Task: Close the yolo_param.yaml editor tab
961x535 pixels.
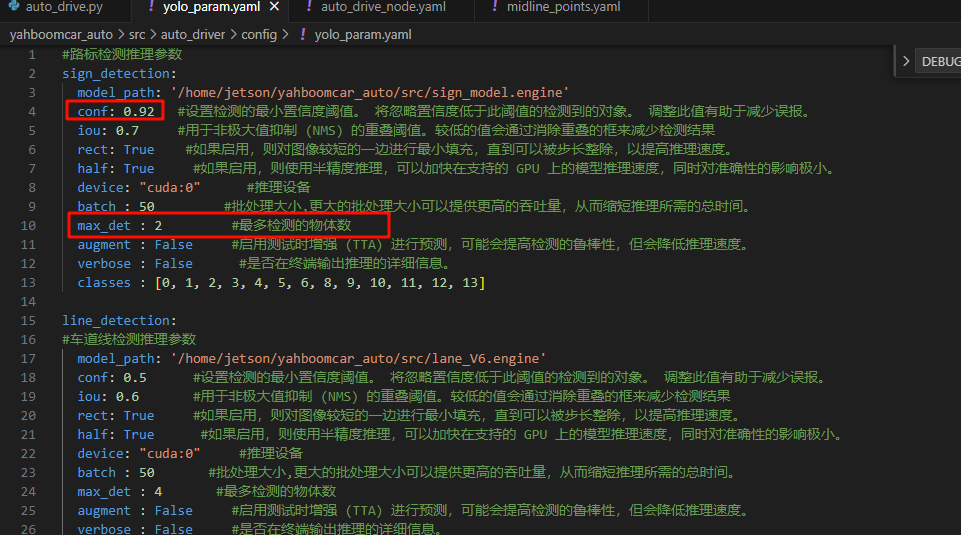Action: tap(274, 7)
